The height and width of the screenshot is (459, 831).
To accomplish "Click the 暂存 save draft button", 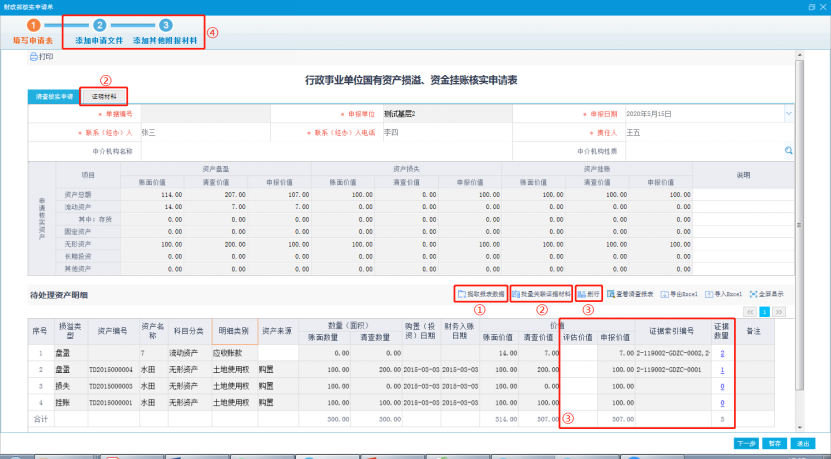I will [773, 442].
